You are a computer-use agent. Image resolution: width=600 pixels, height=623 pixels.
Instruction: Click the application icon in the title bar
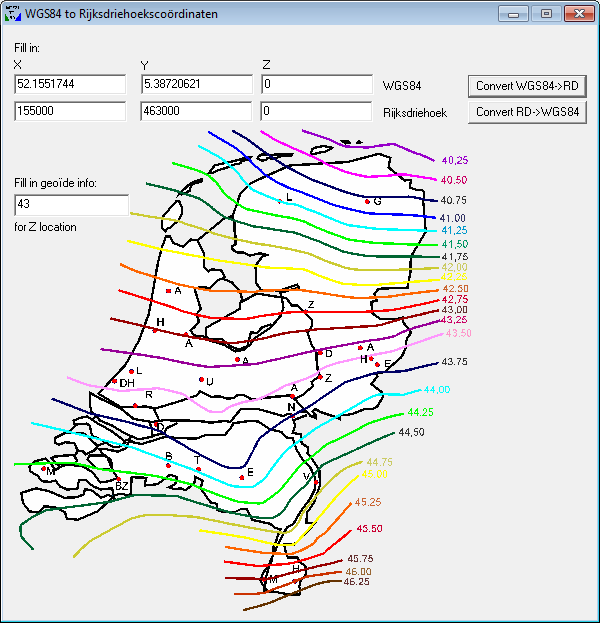14,14
